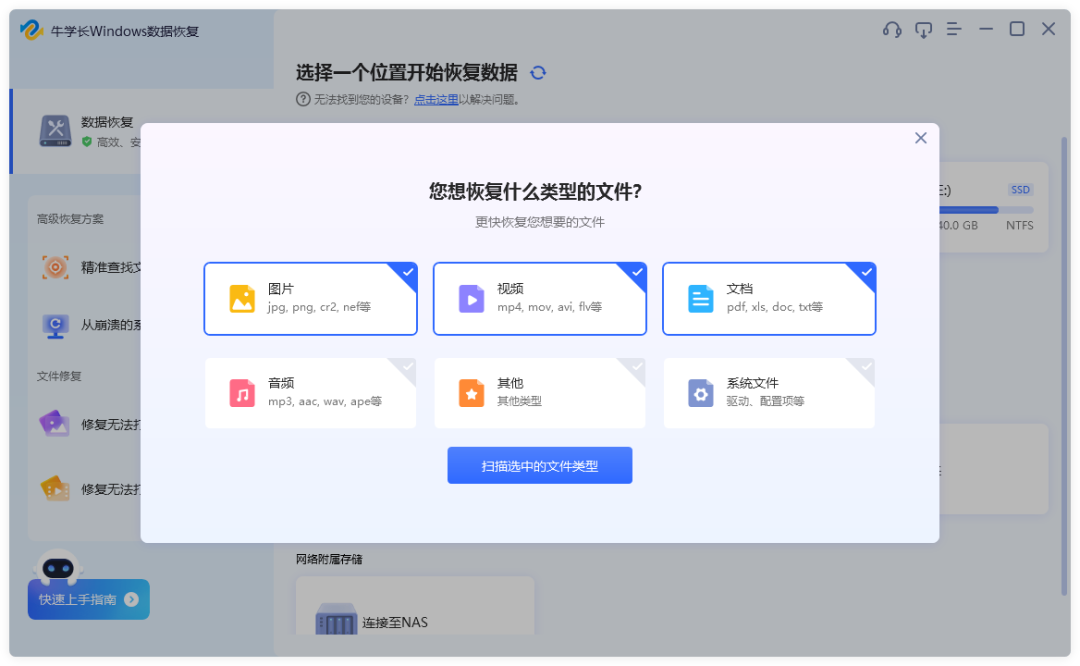Select the 图片 file type card
This screenshot has height=666, width=1080.
[311, 298]
